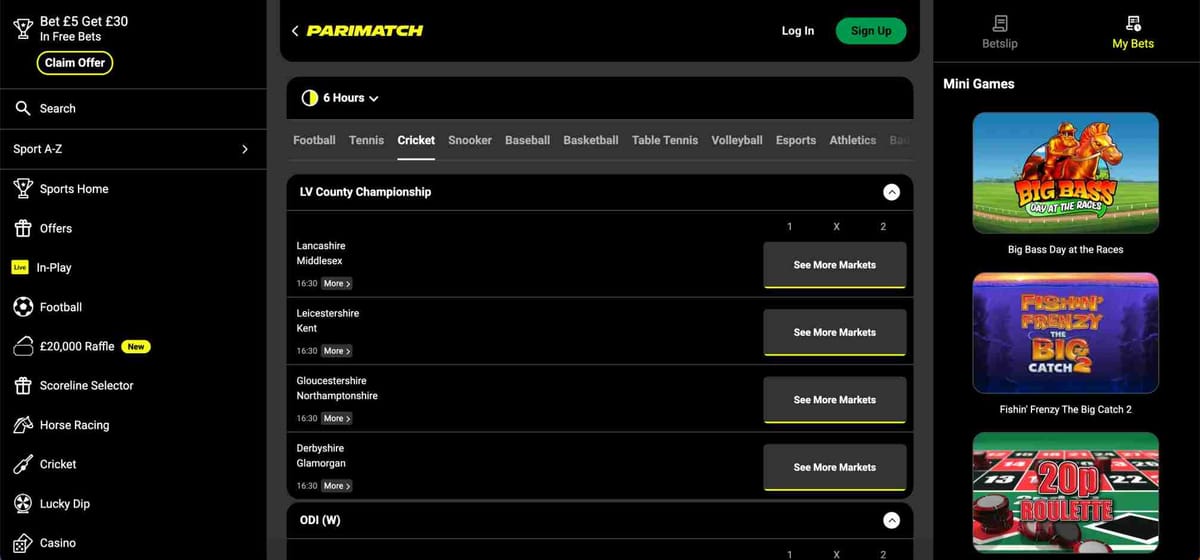See More Markets for Derbyshire v Glamorgan
This screenshot has width=1200, height=560.
tap(835, 467)
